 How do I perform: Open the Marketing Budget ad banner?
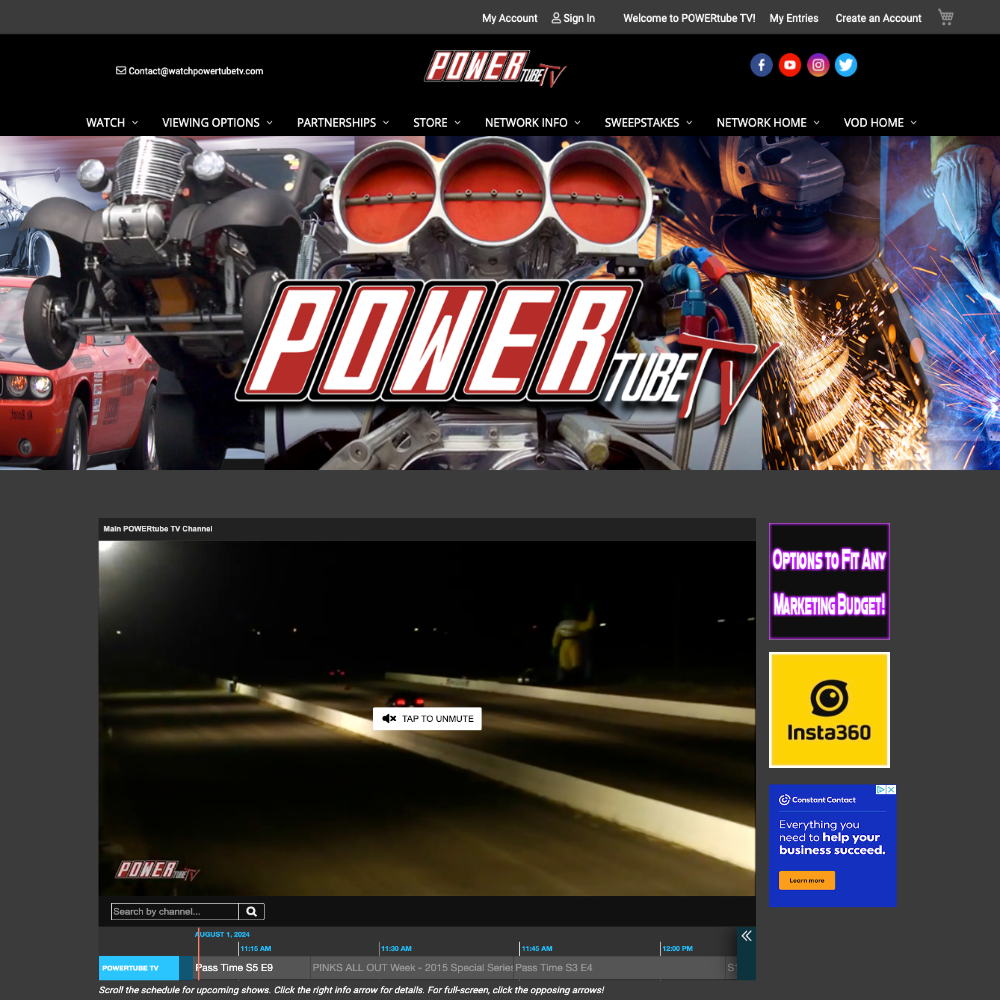point(829,582)
